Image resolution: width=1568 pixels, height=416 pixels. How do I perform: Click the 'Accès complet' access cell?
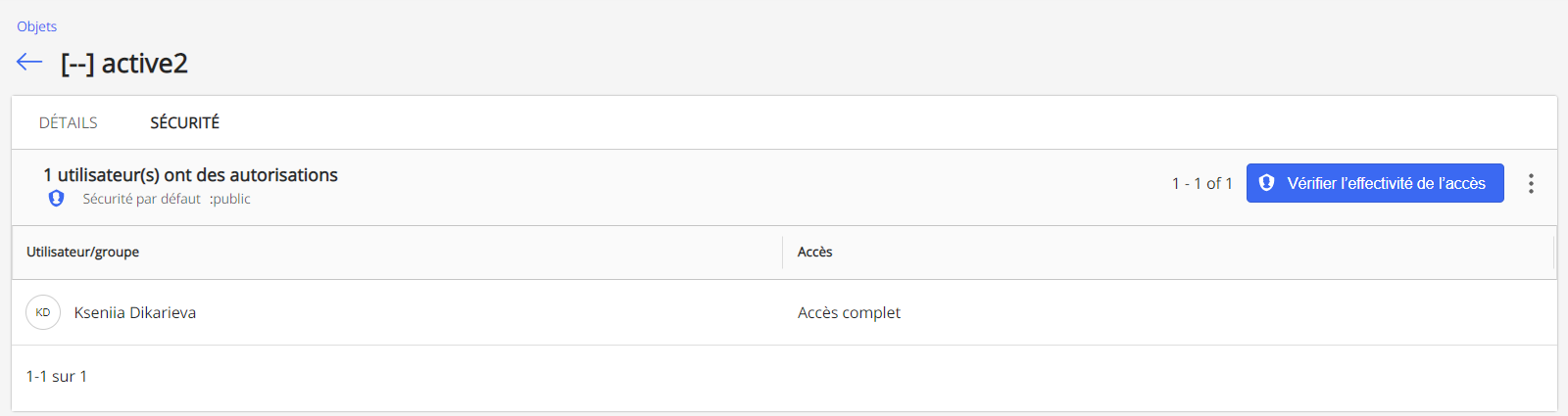tap(849, 312)
